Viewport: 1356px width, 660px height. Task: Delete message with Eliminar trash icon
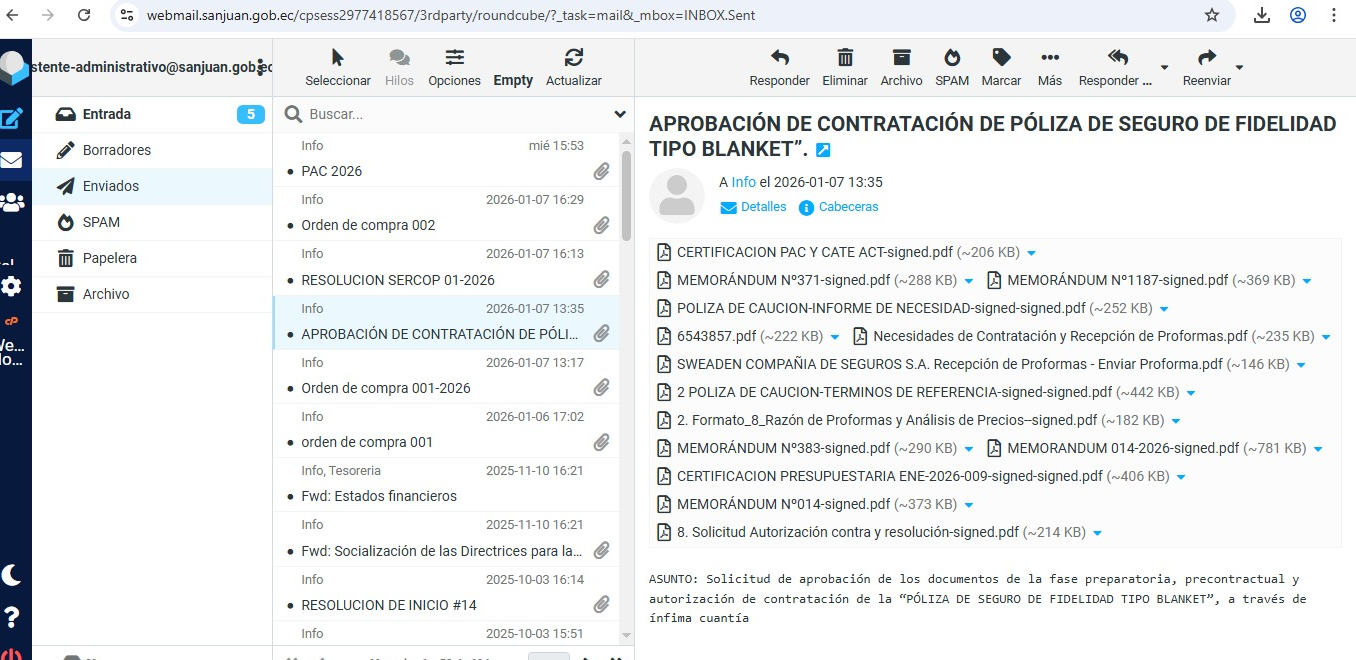point(844,58)
